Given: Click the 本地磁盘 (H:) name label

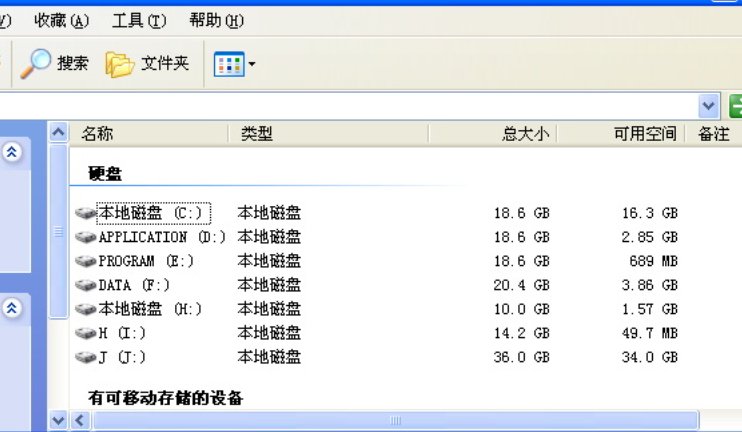Looking at the screenshot, I should coord(150,309).
